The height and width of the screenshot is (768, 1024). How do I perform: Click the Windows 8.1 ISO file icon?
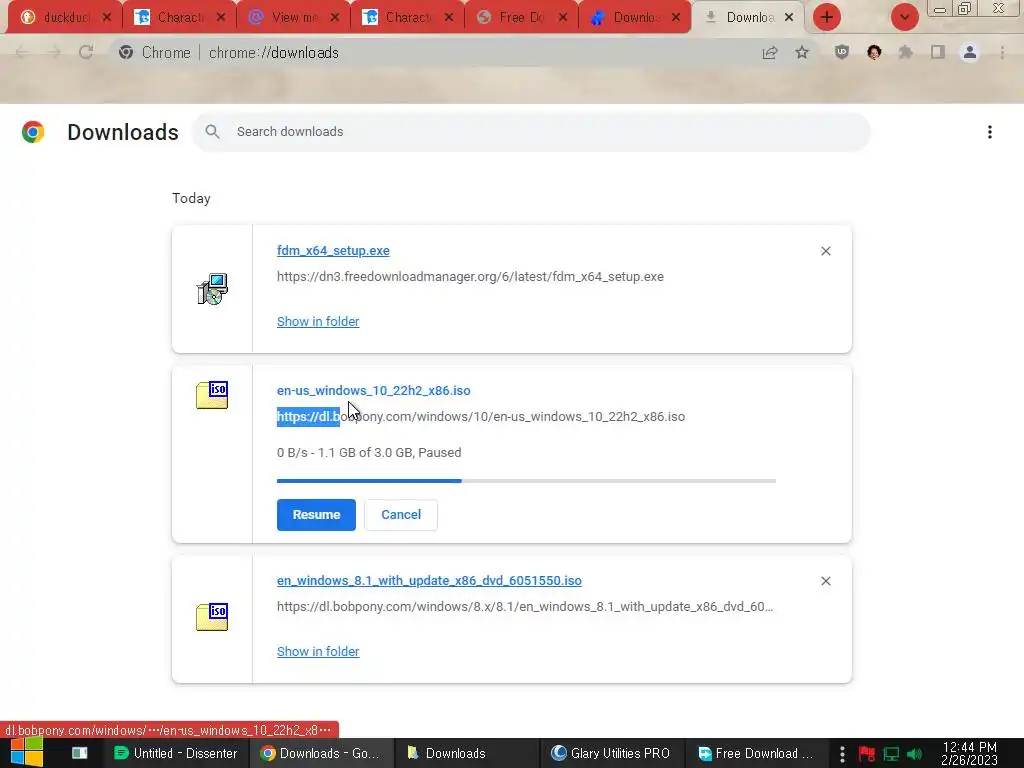point(212,616)
